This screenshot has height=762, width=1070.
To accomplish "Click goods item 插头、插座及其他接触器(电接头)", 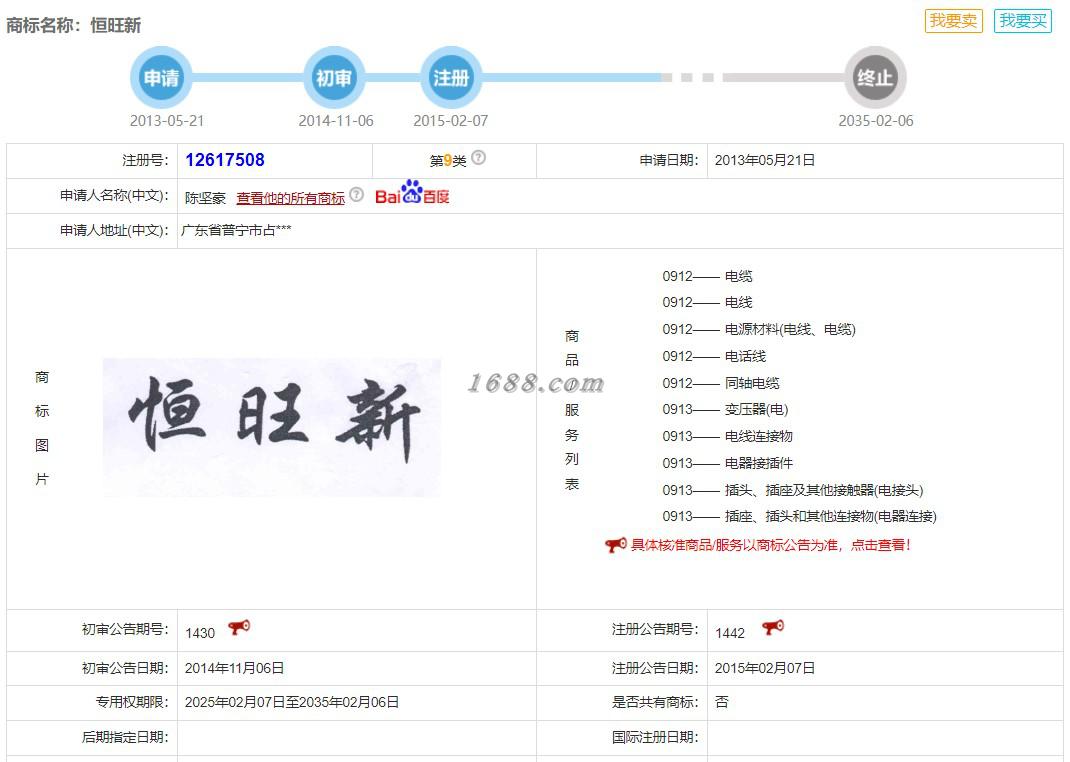I will (793, 490).
